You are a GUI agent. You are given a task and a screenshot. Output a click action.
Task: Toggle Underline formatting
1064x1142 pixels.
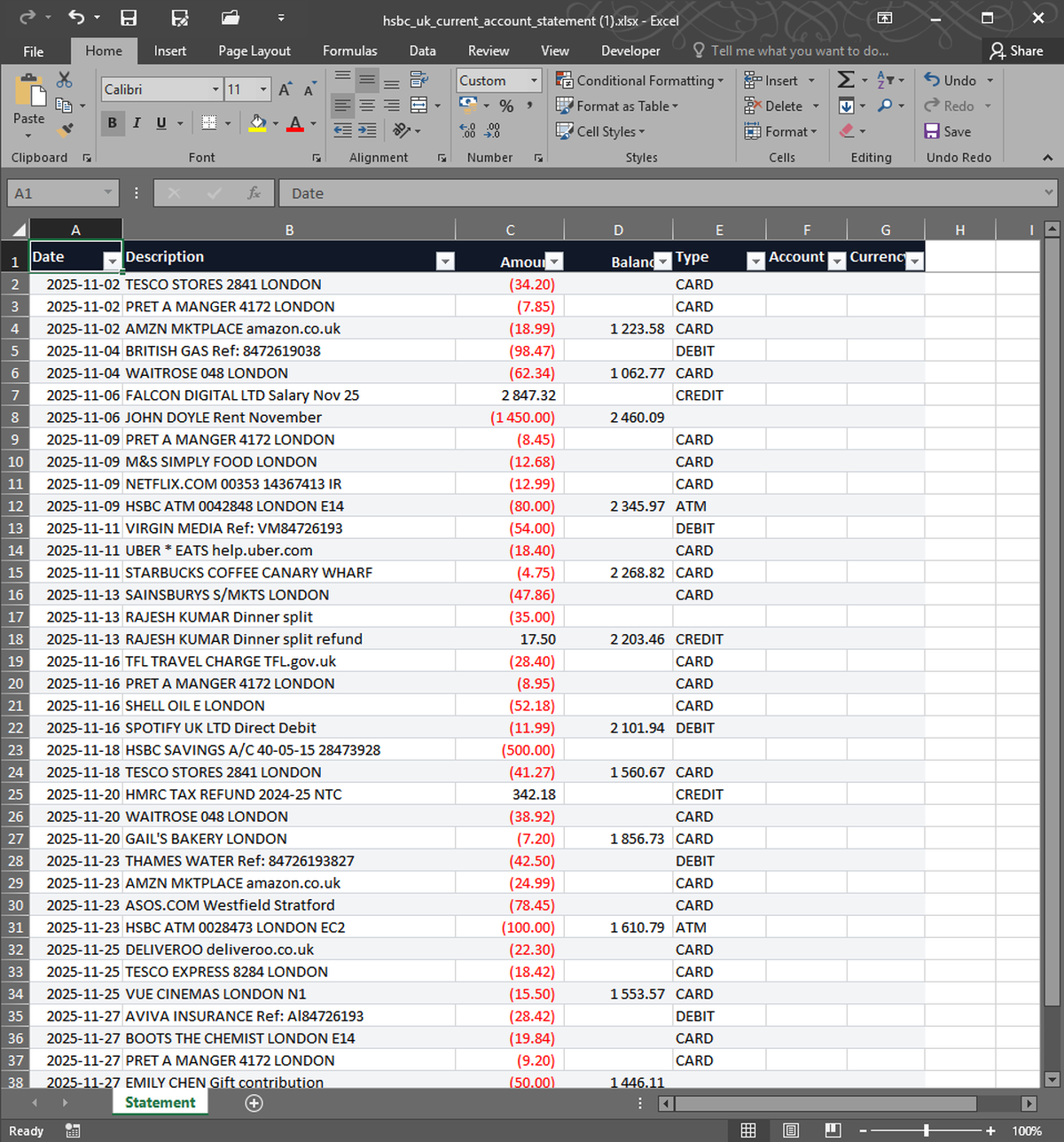tap(160, 123)
